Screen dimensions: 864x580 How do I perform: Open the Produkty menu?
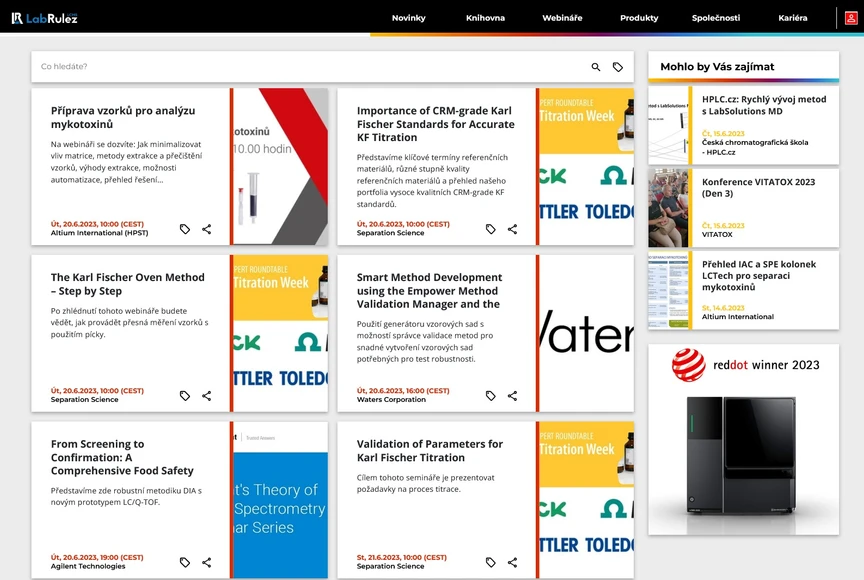click(639, 18)
